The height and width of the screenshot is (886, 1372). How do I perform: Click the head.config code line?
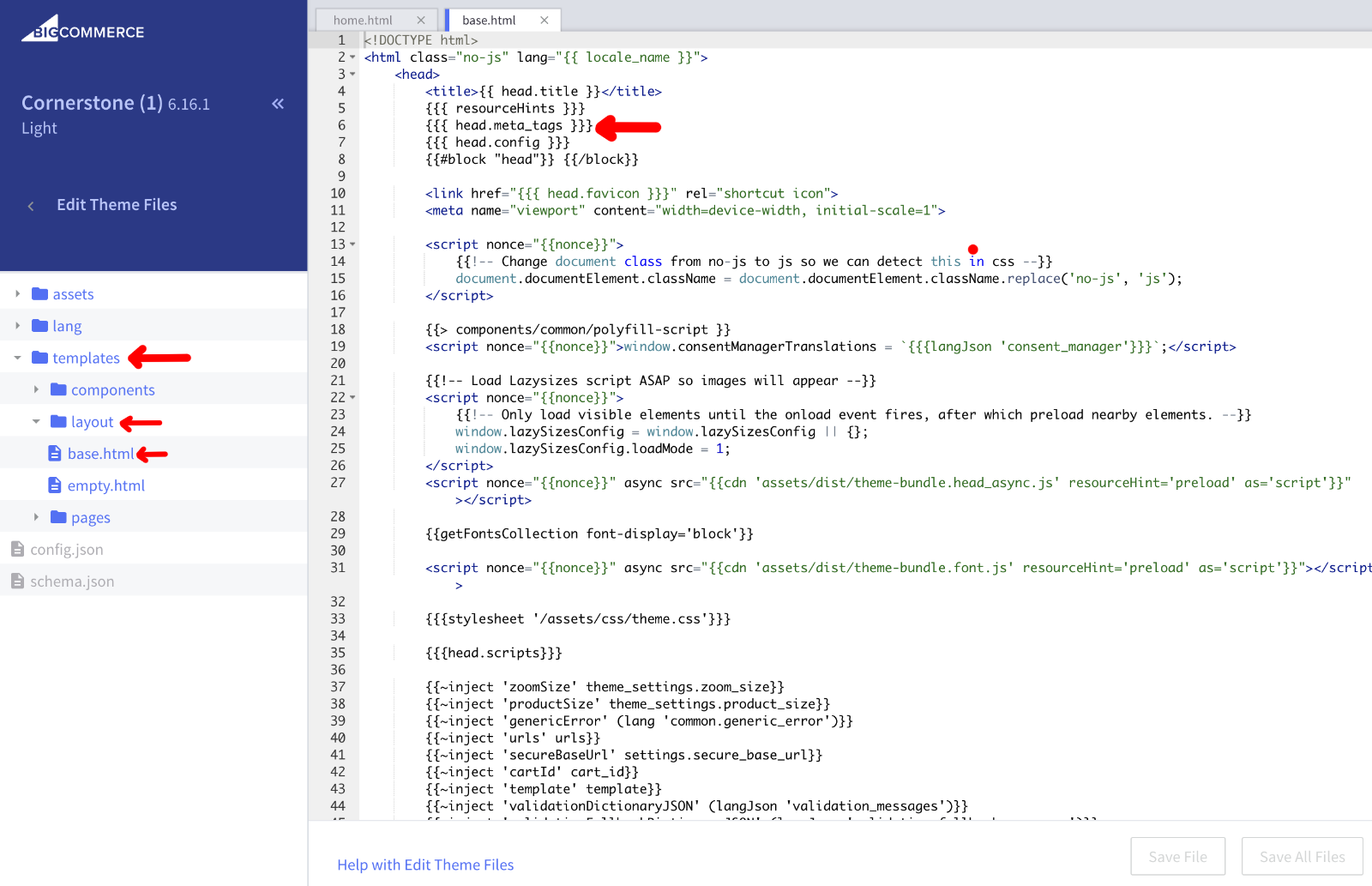click(x=497, y=142)
